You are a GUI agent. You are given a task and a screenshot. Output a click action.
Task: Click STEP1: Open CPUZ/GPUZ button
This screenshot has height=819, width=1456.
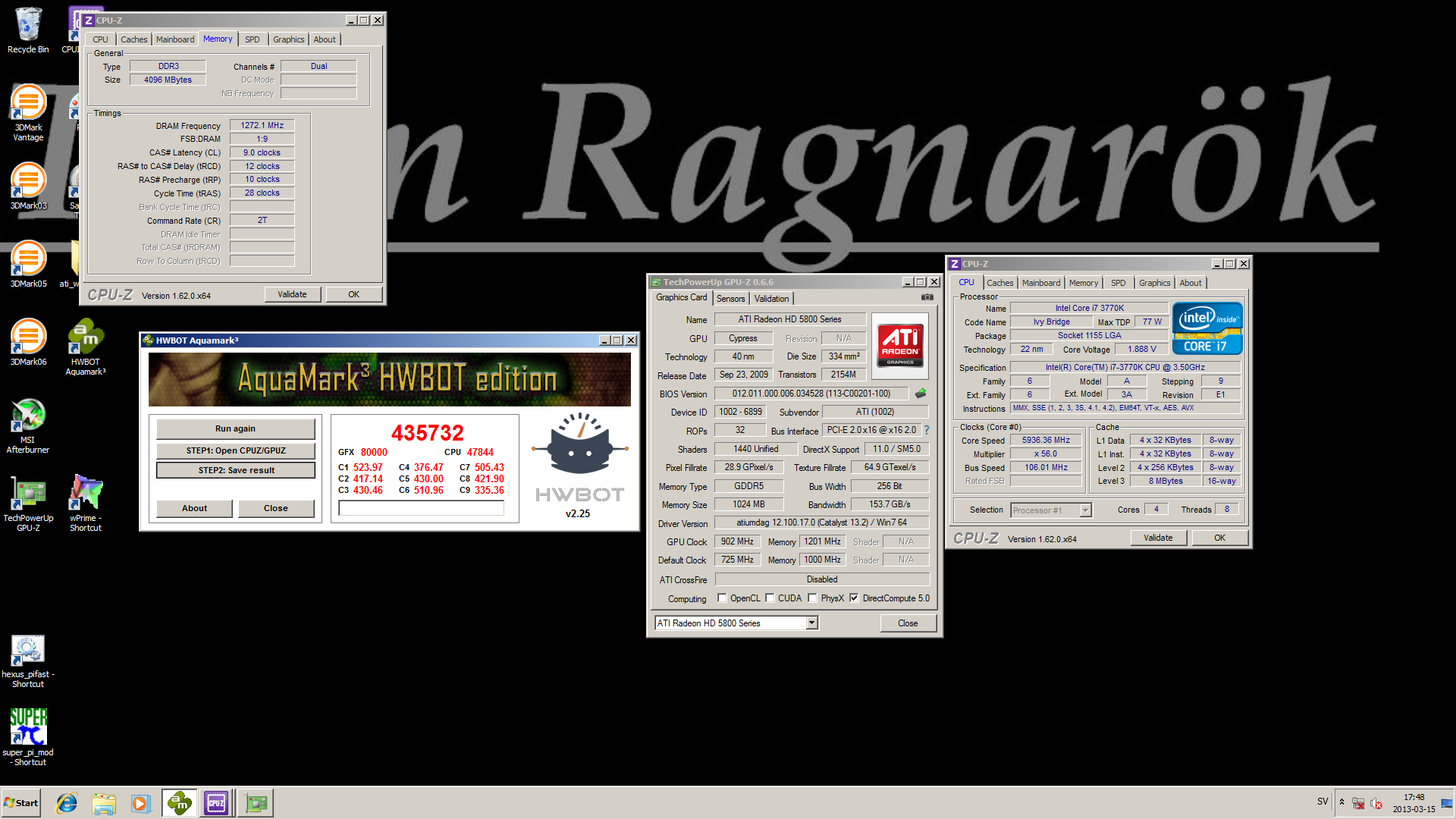235,450
